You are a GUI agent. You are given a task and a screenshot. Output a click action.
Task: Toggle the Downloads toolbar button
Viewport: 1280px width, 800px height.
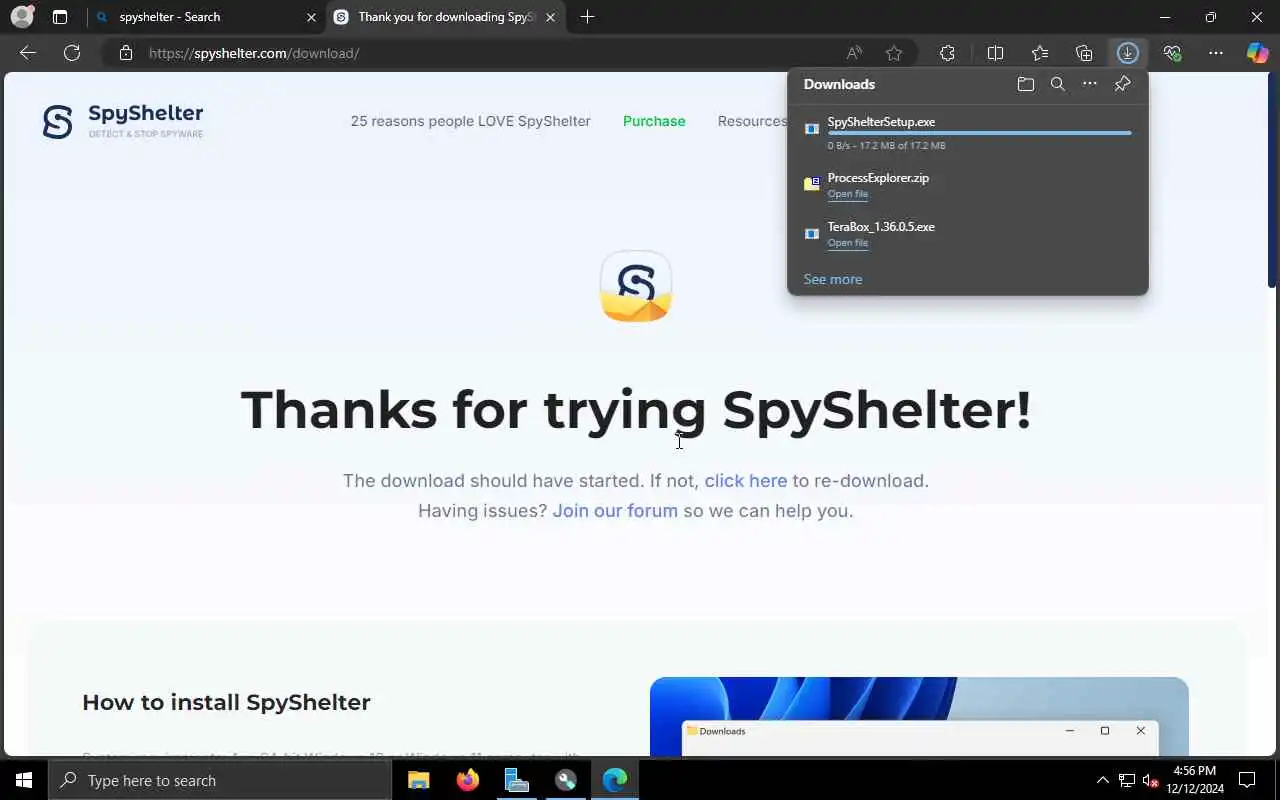pyautogui.click(x=1128, y=53)
